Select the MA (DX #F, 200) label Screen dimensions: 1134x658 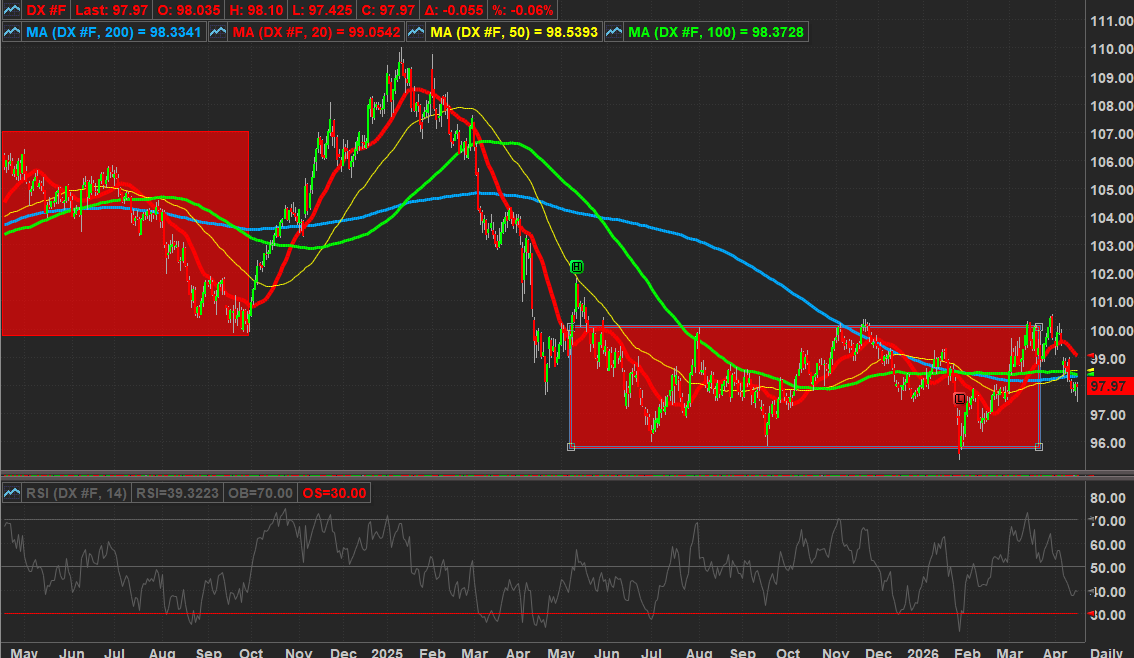point(115,32)
